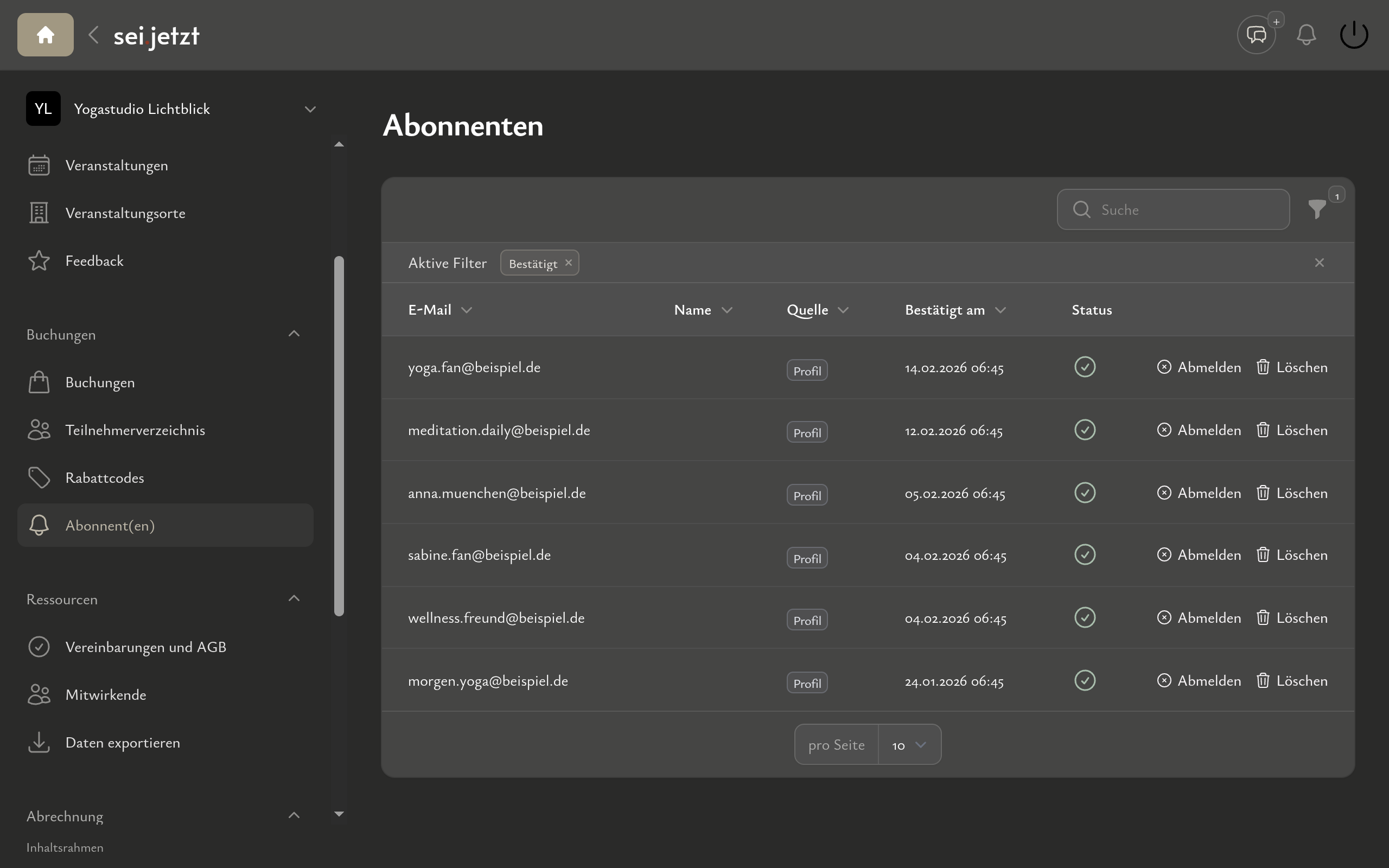Open the pro Seite 10 dropdown
This screenshot has width=1389, height=868.
point(909,745)
